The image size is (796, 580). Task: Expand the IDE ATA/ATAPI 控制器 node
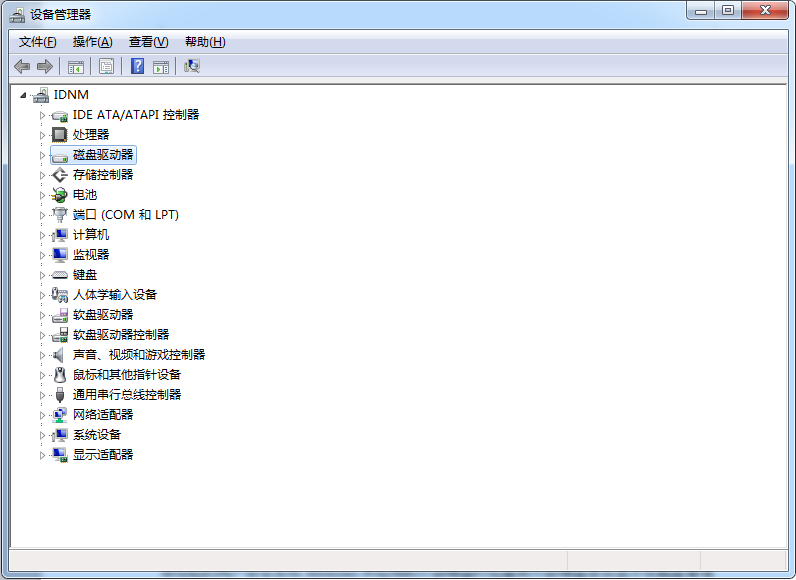(x=42, y=115)
